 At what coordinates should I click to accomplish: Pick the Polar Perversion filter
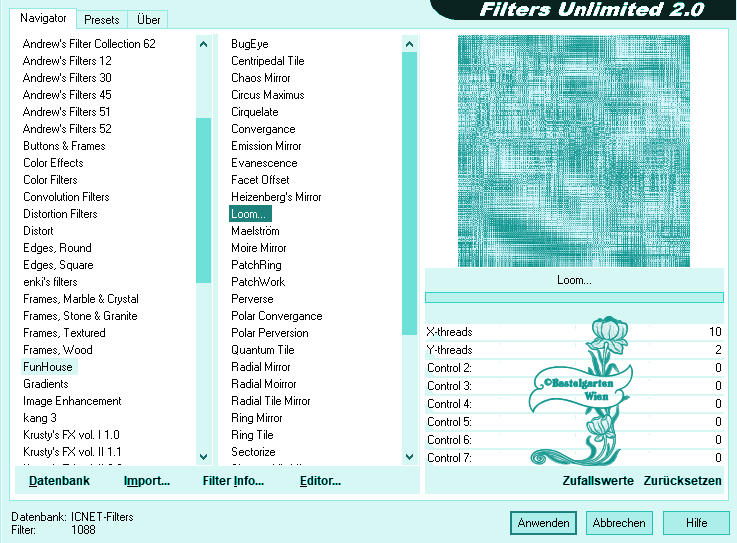click(x=269, y=332)
